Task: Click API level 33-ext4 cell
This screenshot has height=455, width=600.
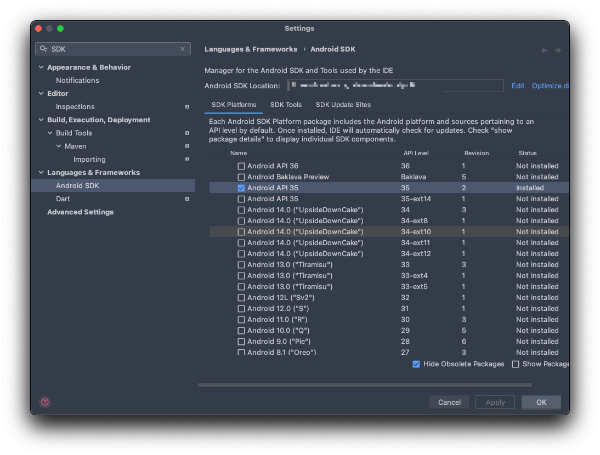Action: click(414, 276)
